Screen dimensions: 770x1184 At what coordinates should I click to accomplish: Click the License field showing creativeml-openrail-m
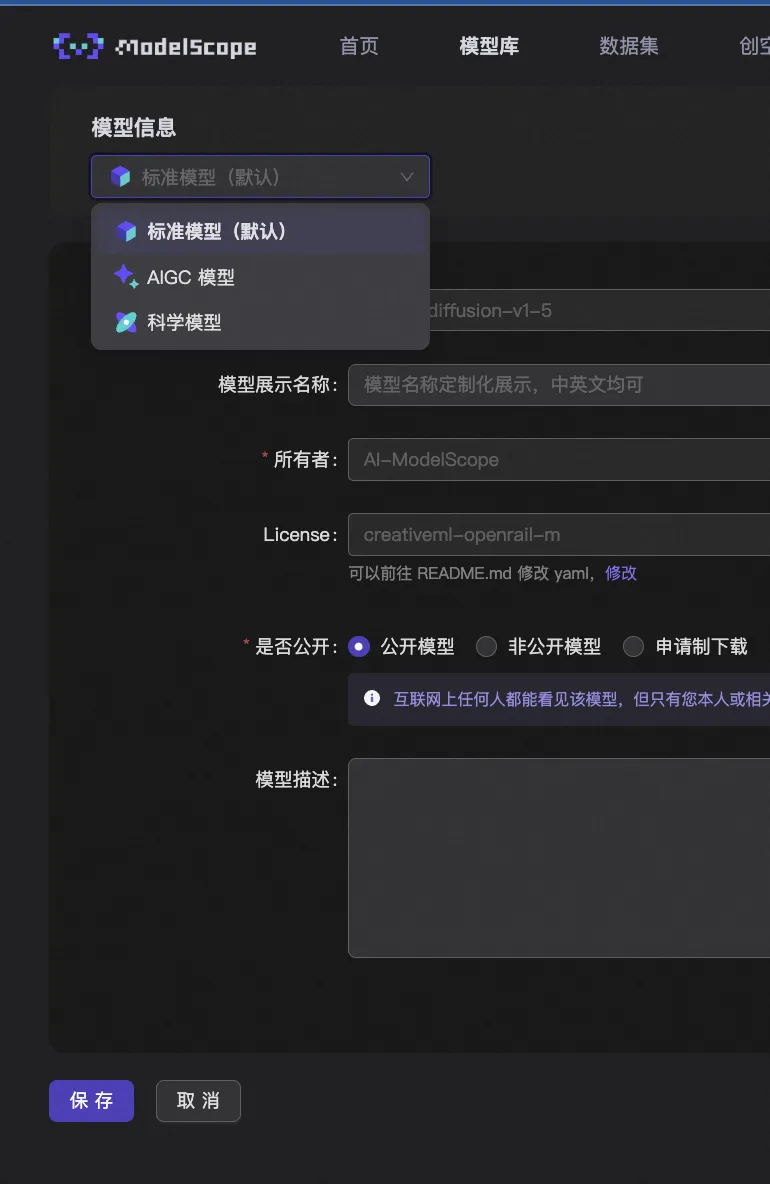point(559,535)
